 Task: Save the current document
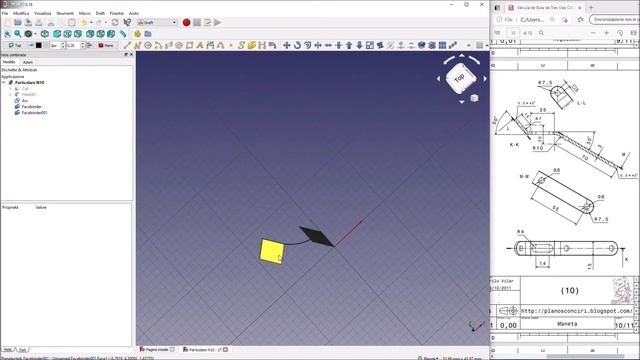(x=29, y=22)
